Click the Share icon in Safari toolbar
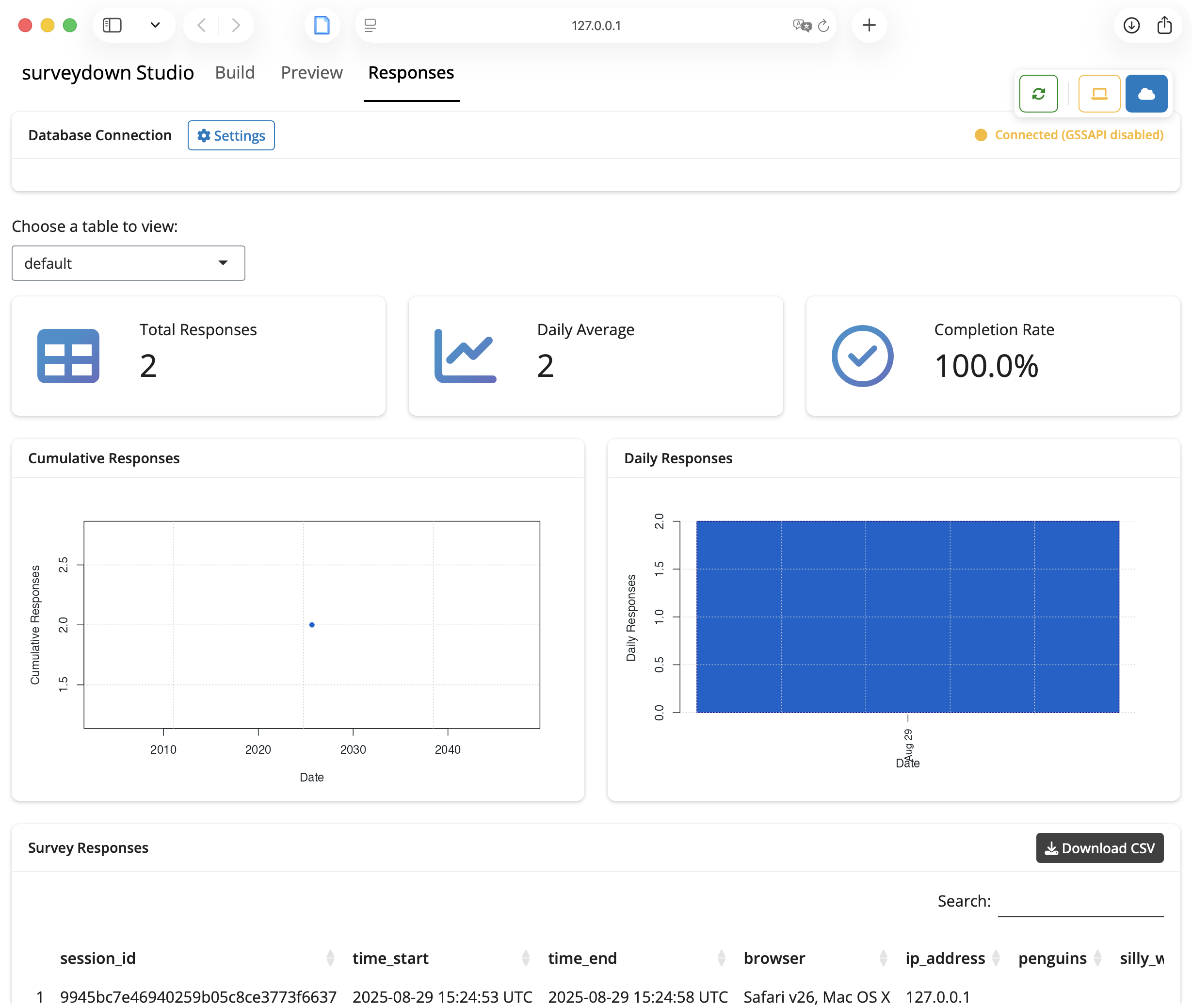This screenshot has height=1008, width=1192. click(1164, 25)
